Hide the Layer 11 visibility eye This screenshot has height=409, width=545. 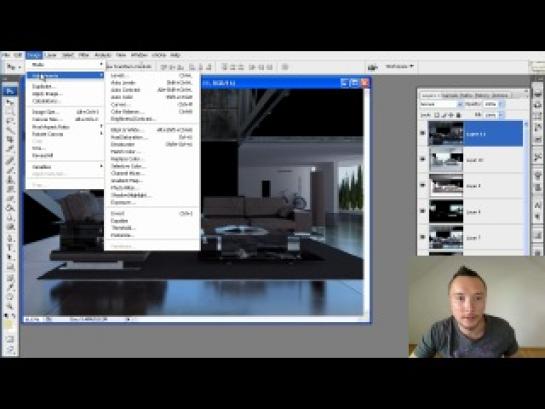pos(423,133)
